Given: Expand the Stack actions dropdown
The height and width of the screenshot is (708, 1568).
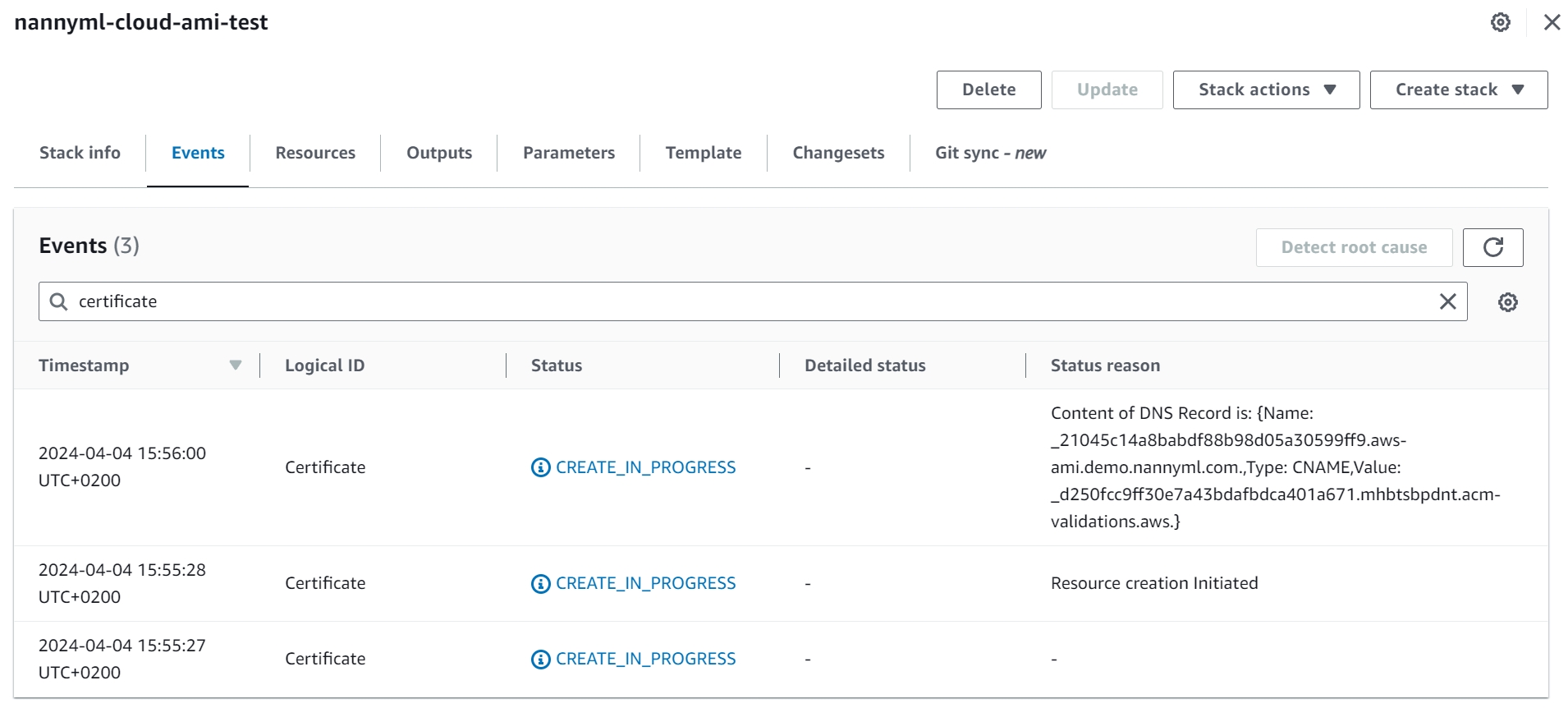Looking at the screenshot, I should click(1266, 90).
